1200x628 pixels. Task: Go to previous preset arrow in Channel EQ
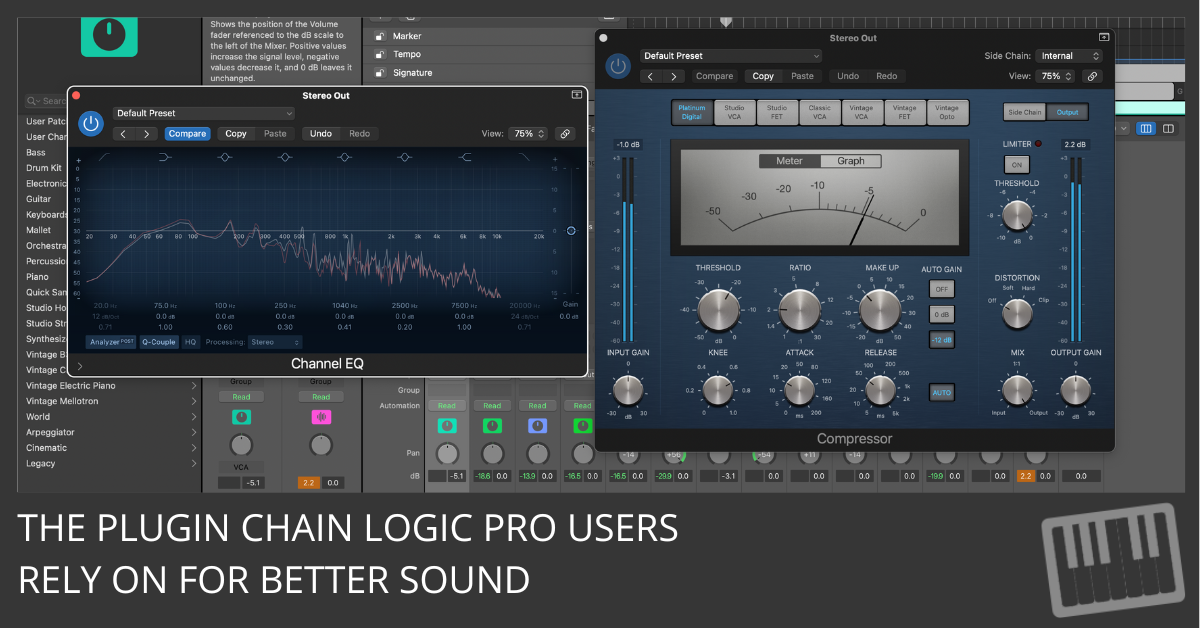[124, 134]
